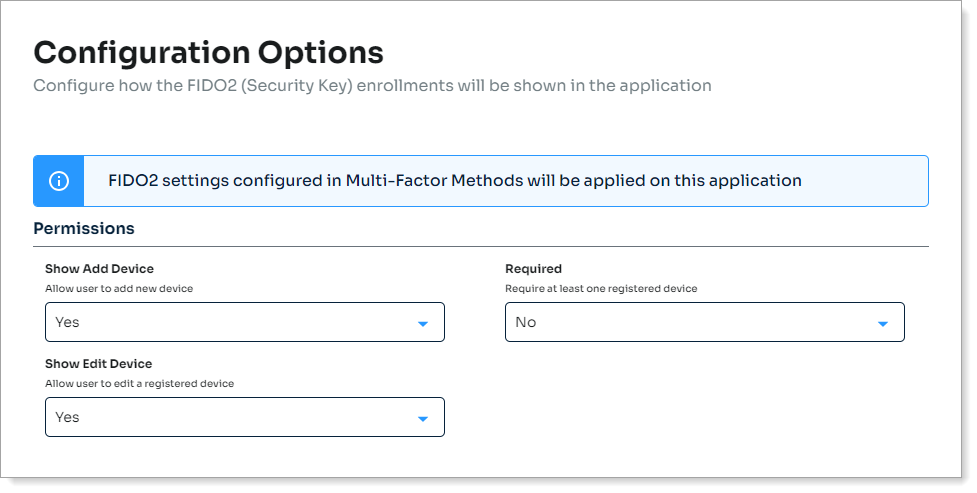Click the 'Show Add Device' label

tap(99, 269)
